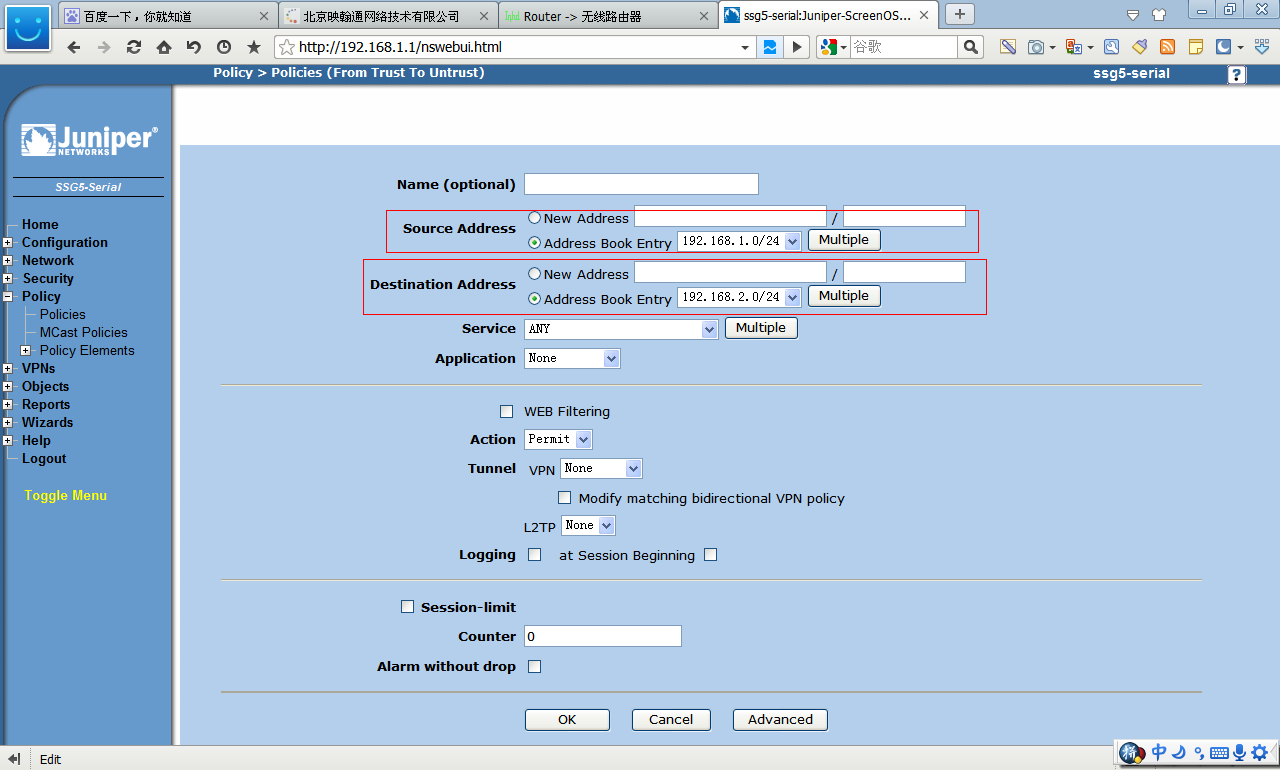Click the Toggle Menu link
This screenshot has width=1280, height=770.
pyautogui.click(x=65, y=495)
